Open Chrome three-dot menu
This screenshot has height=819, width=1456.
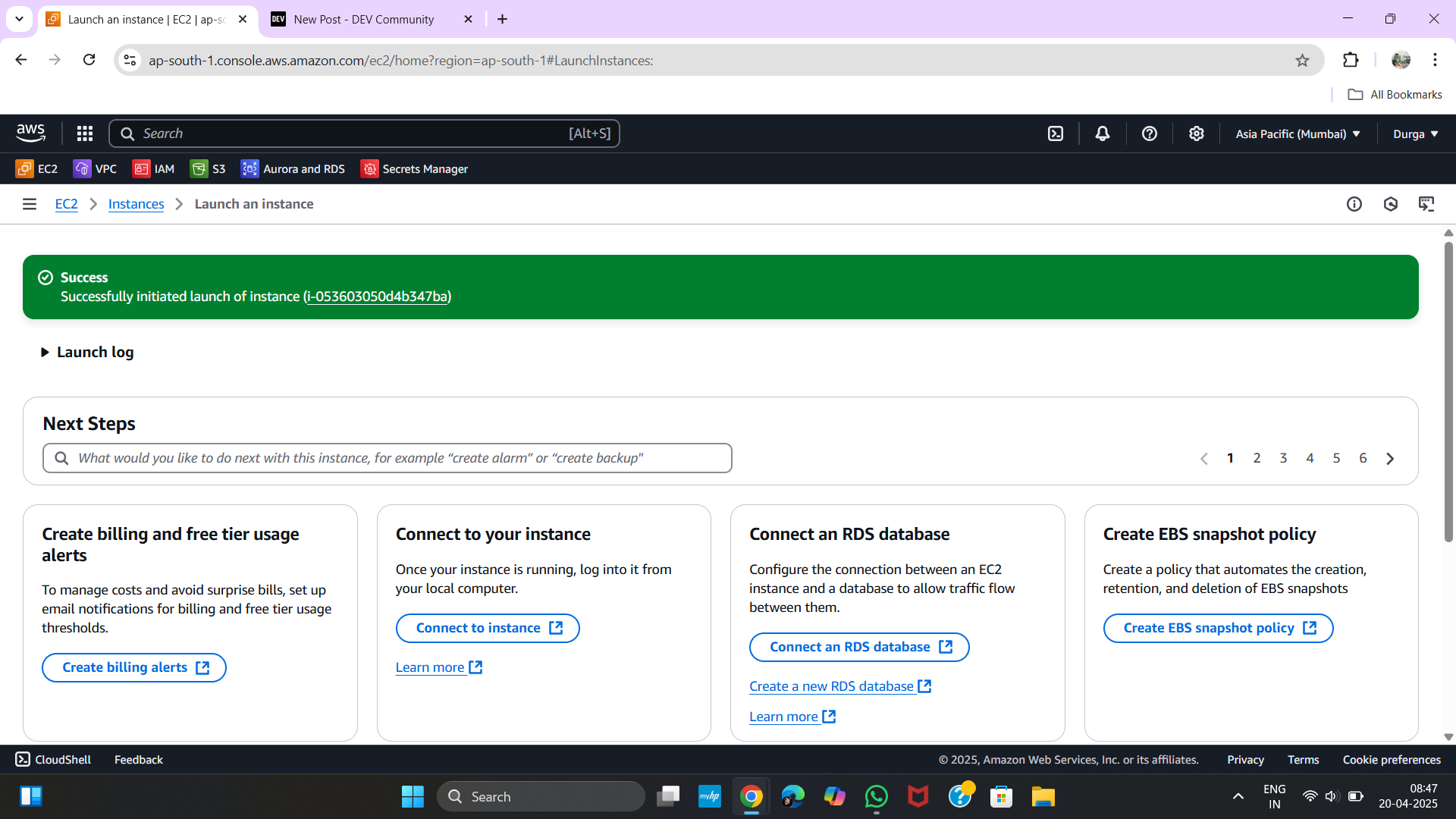coord(1435,60)
